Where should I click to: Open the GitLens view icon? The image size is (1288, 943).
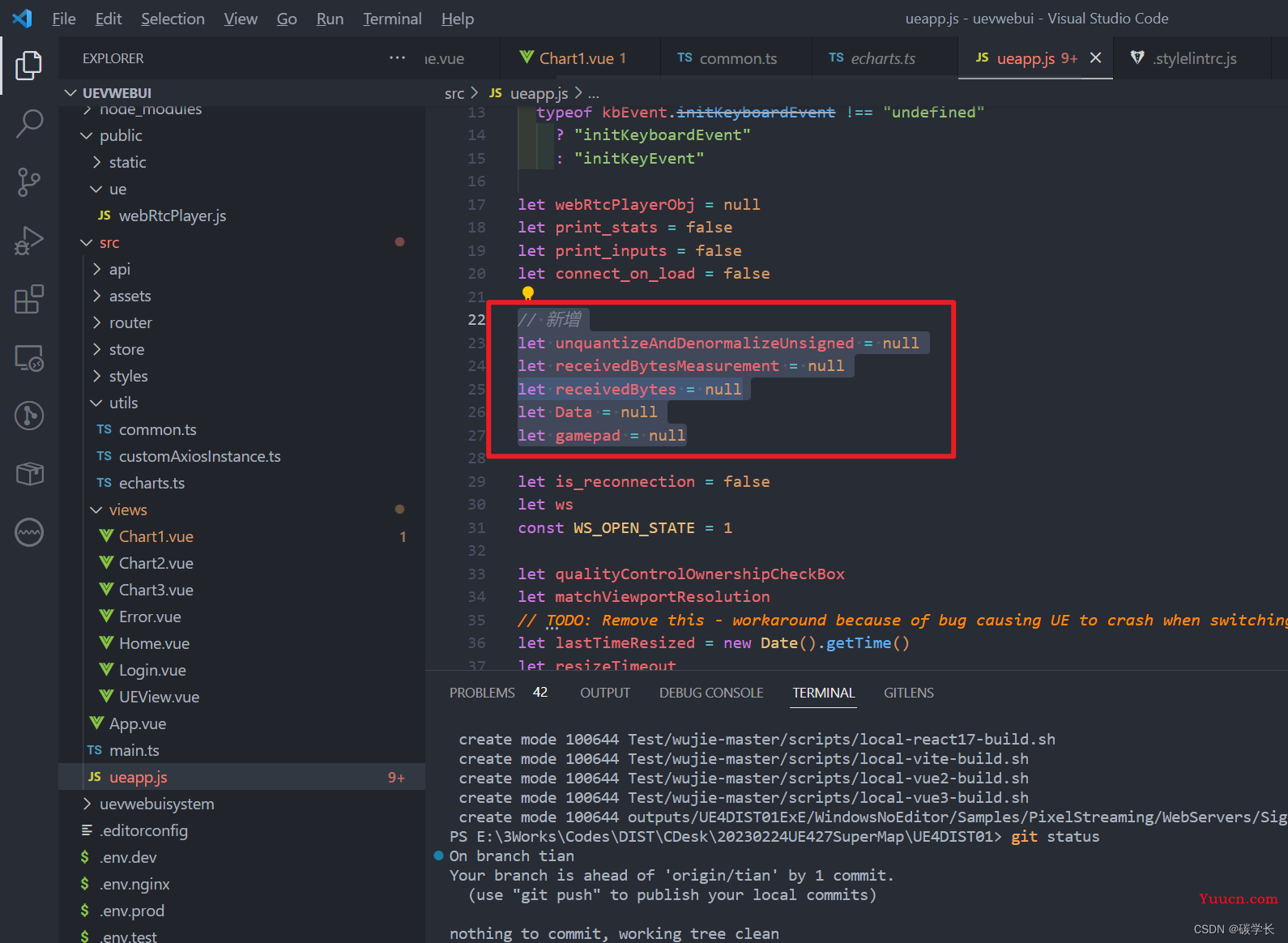point(29,416)
